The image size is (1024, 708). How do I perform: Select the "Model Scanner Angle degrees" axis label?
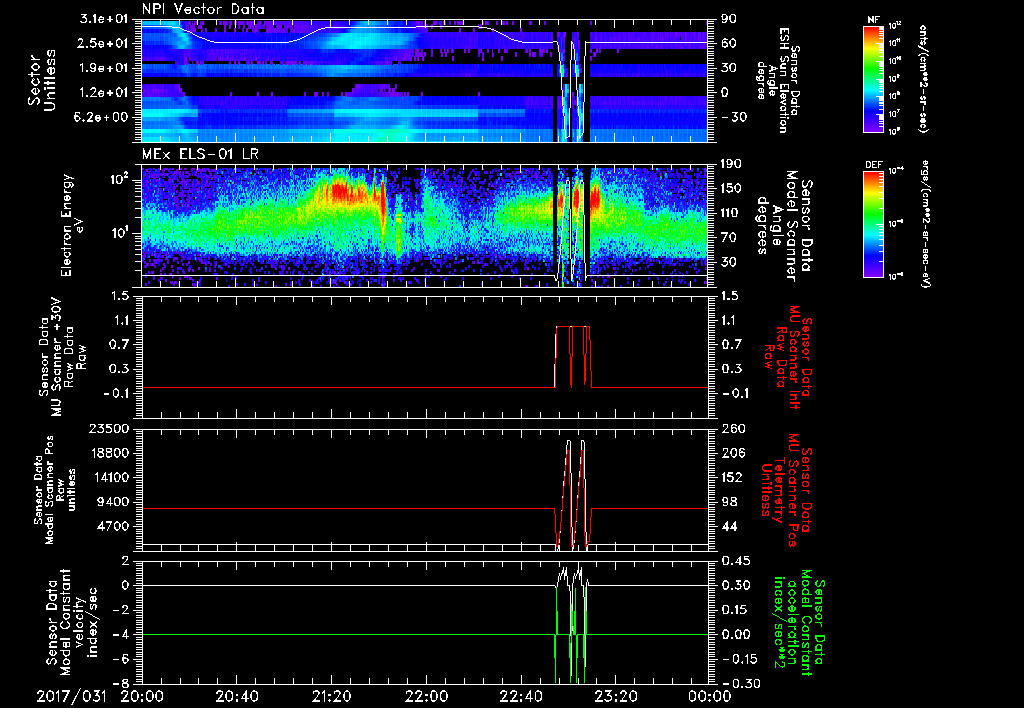(783, 226)
